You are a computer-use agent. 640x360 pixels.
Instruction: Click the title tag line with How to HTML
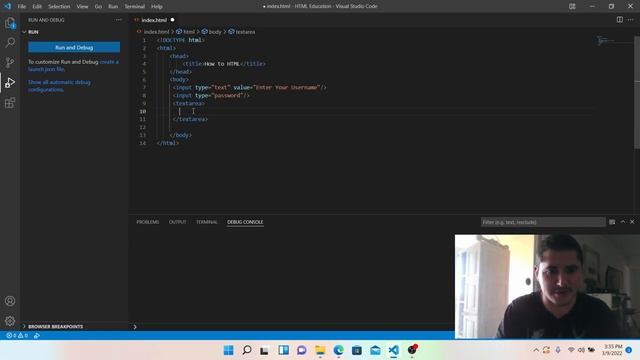pyautogui.click(x=224, y=64)
